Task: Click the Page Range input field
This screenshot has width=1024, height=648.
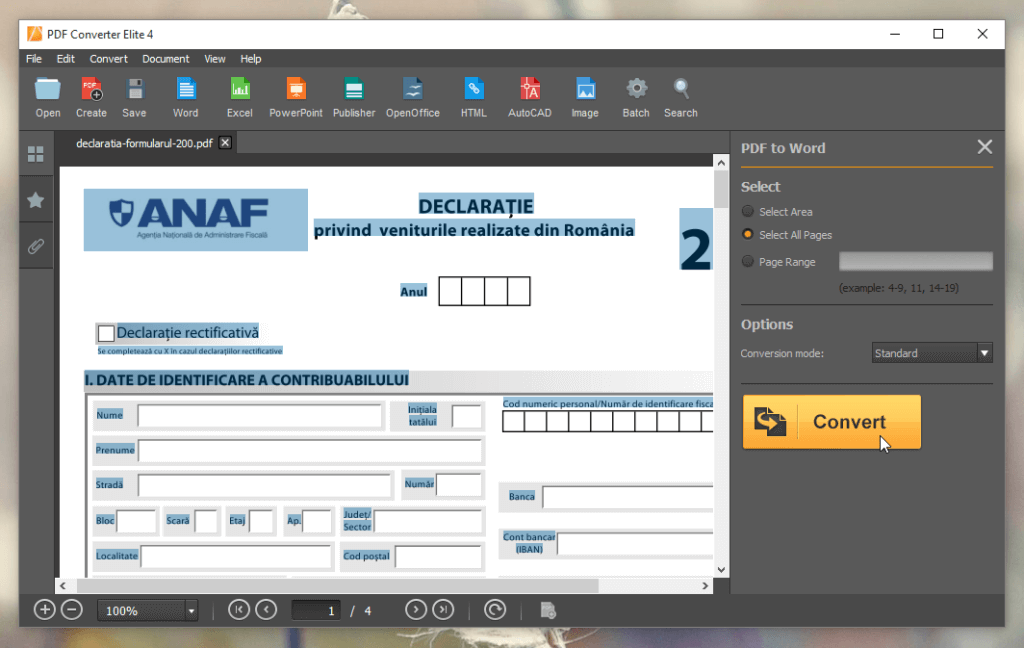Action: point(915,262)
